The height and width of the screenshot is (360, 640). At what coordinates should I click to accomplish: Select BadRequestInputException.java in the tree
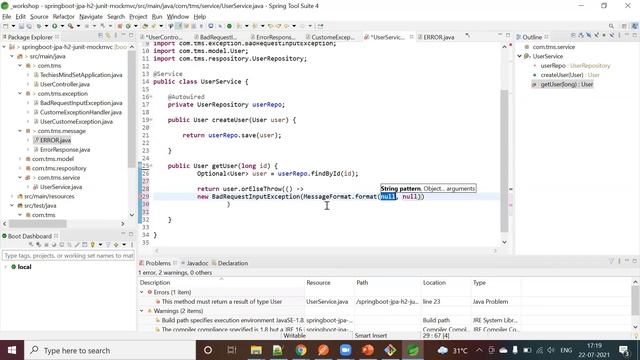(x=81, y=103)
